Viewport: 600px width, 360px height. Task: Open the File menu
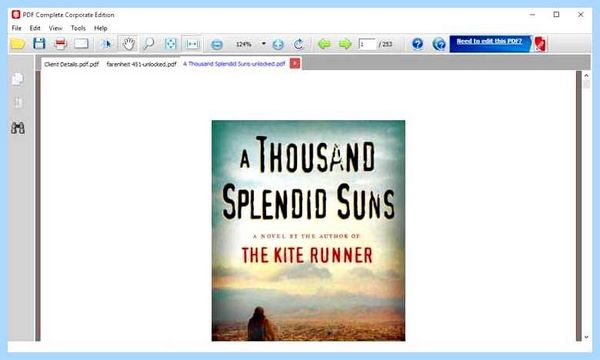[x=16, y=28]
